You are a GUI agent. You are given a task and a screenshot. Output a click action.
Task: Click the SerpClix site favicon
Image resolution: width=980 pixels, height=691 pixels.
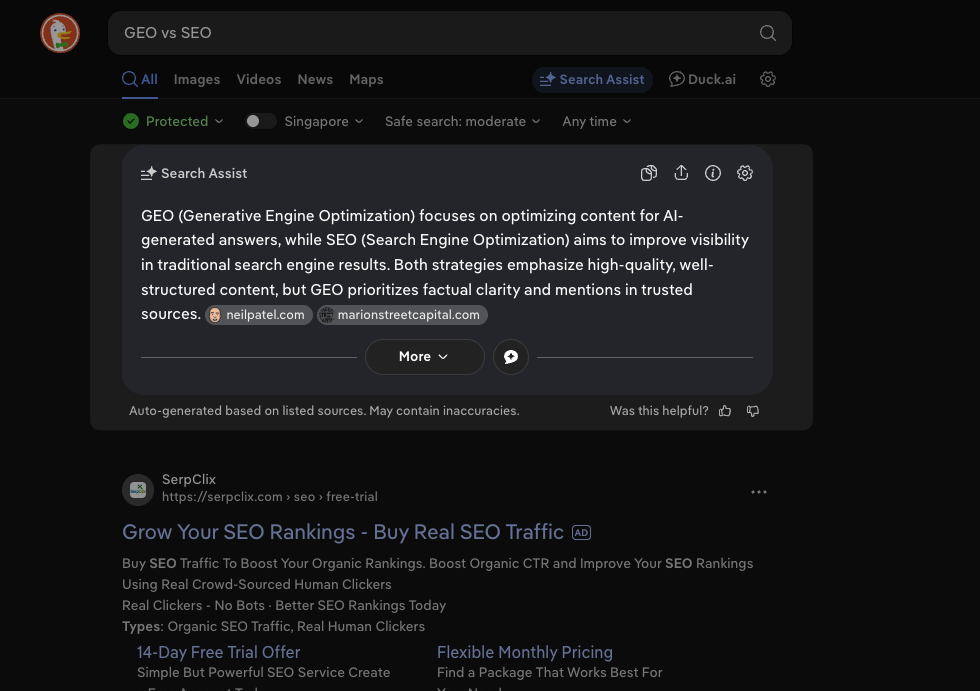coord(138,490)
